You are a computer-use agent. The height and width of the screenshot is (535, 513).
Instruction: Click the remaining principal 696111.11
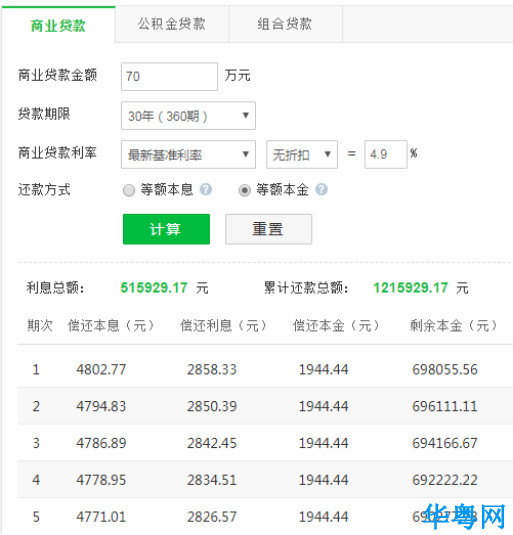pyautogui.click(x=445, y=406)
